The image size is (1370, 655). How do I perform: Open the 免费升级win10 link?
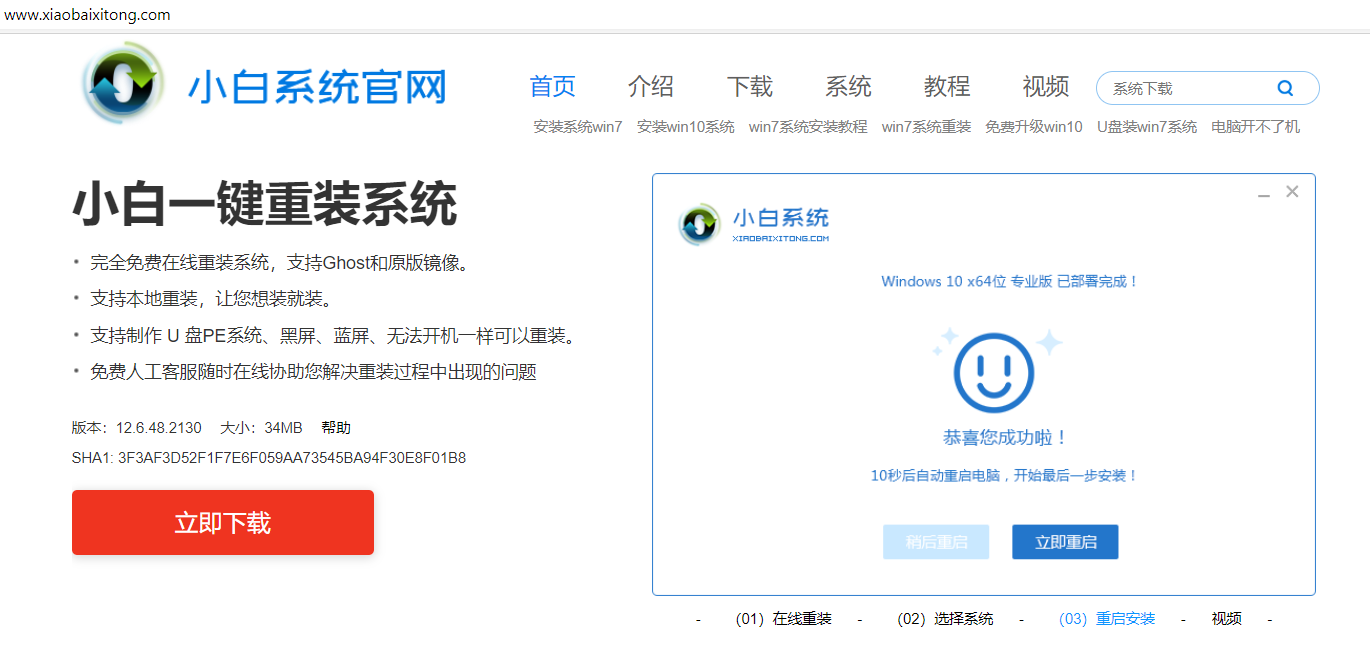tap(1034, 127)
